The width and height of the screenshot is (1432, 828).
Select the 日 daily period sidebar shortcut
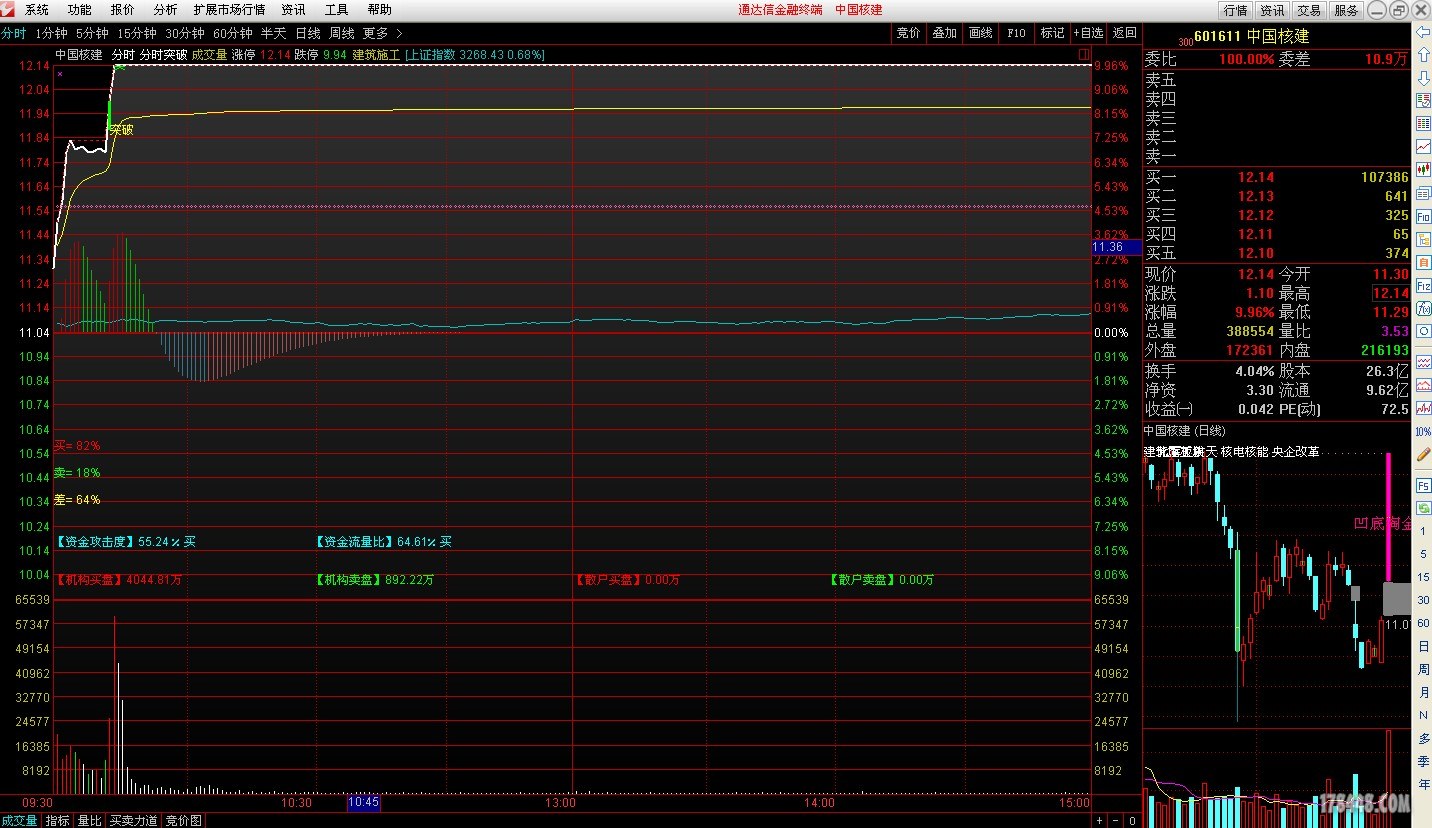pos(1424,646)
